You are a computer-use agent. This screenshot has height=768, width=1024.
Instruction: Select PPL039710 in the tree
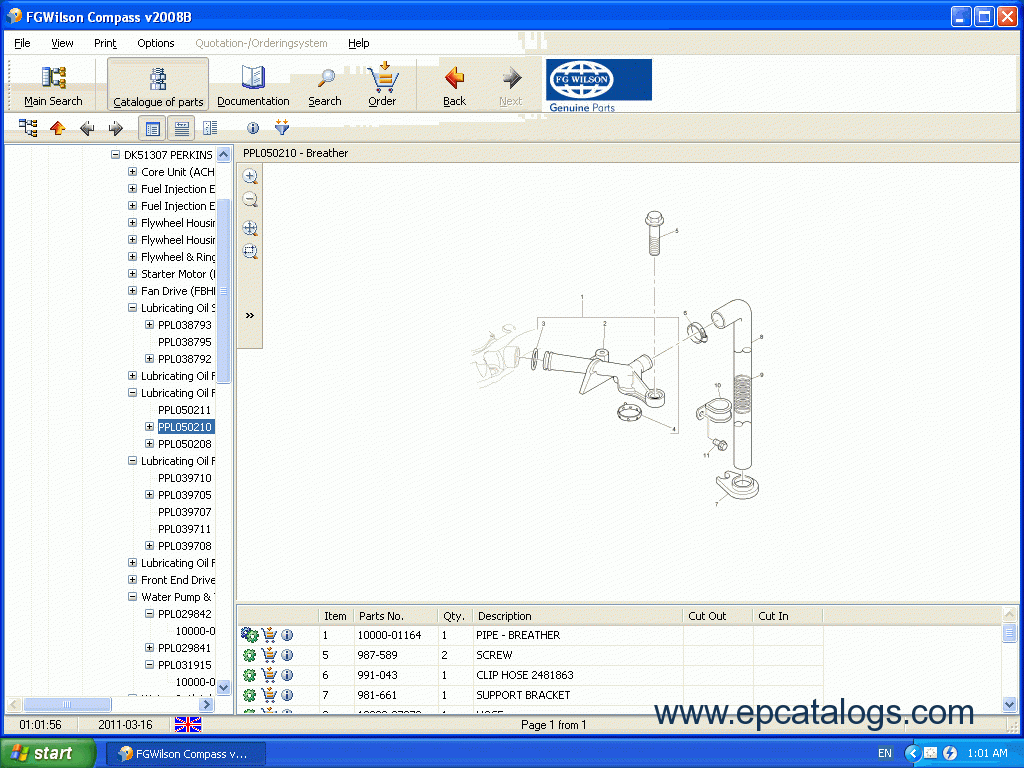(x=185, y=477)
